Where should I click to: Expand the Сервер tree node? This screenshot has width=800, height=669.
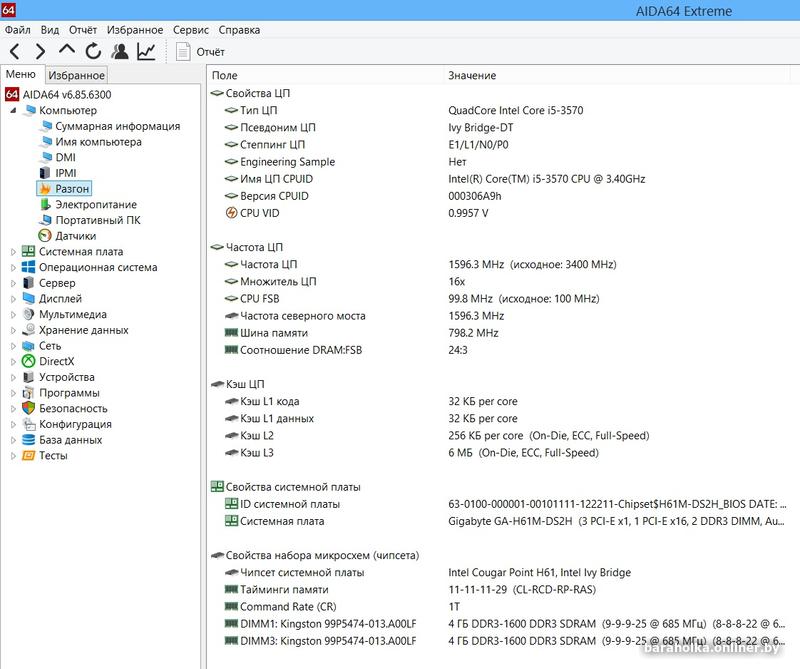click(x=13, y=283)
